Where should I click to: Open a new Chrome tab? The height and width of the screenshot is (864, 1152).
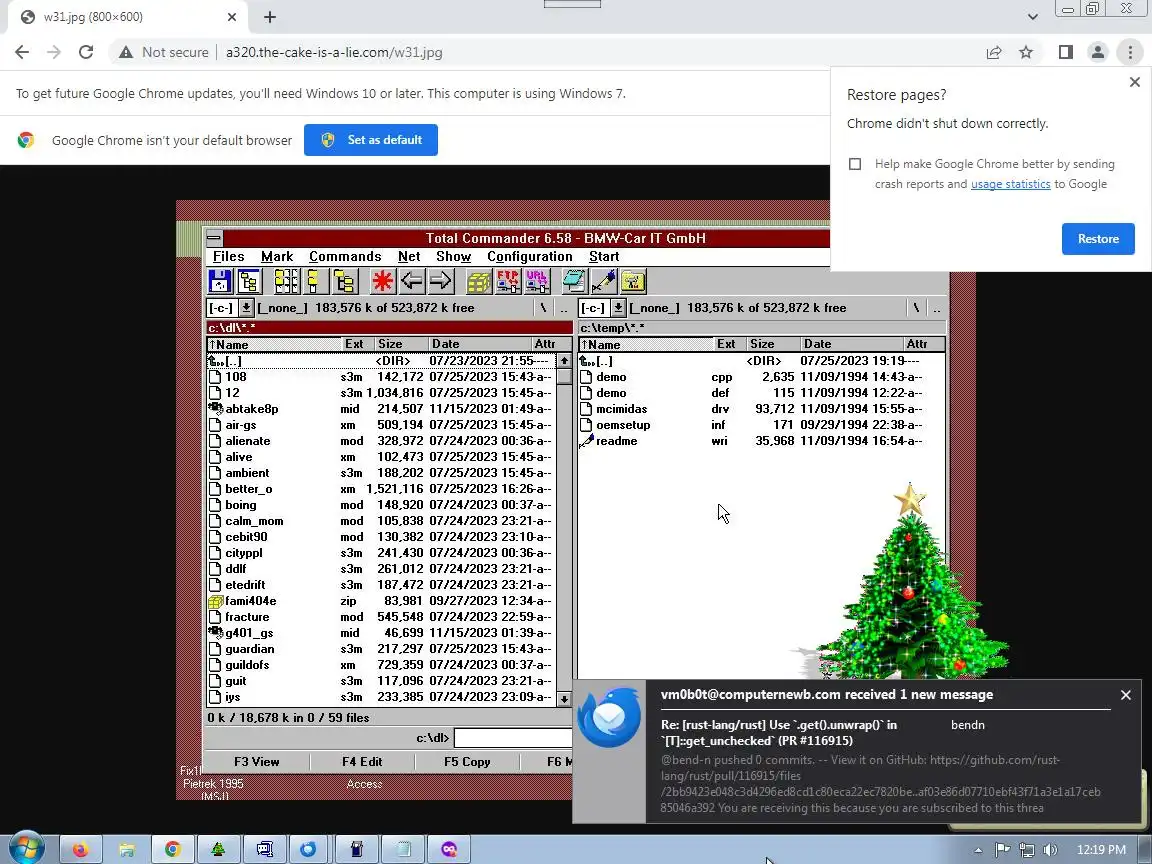tap(270, 17)
